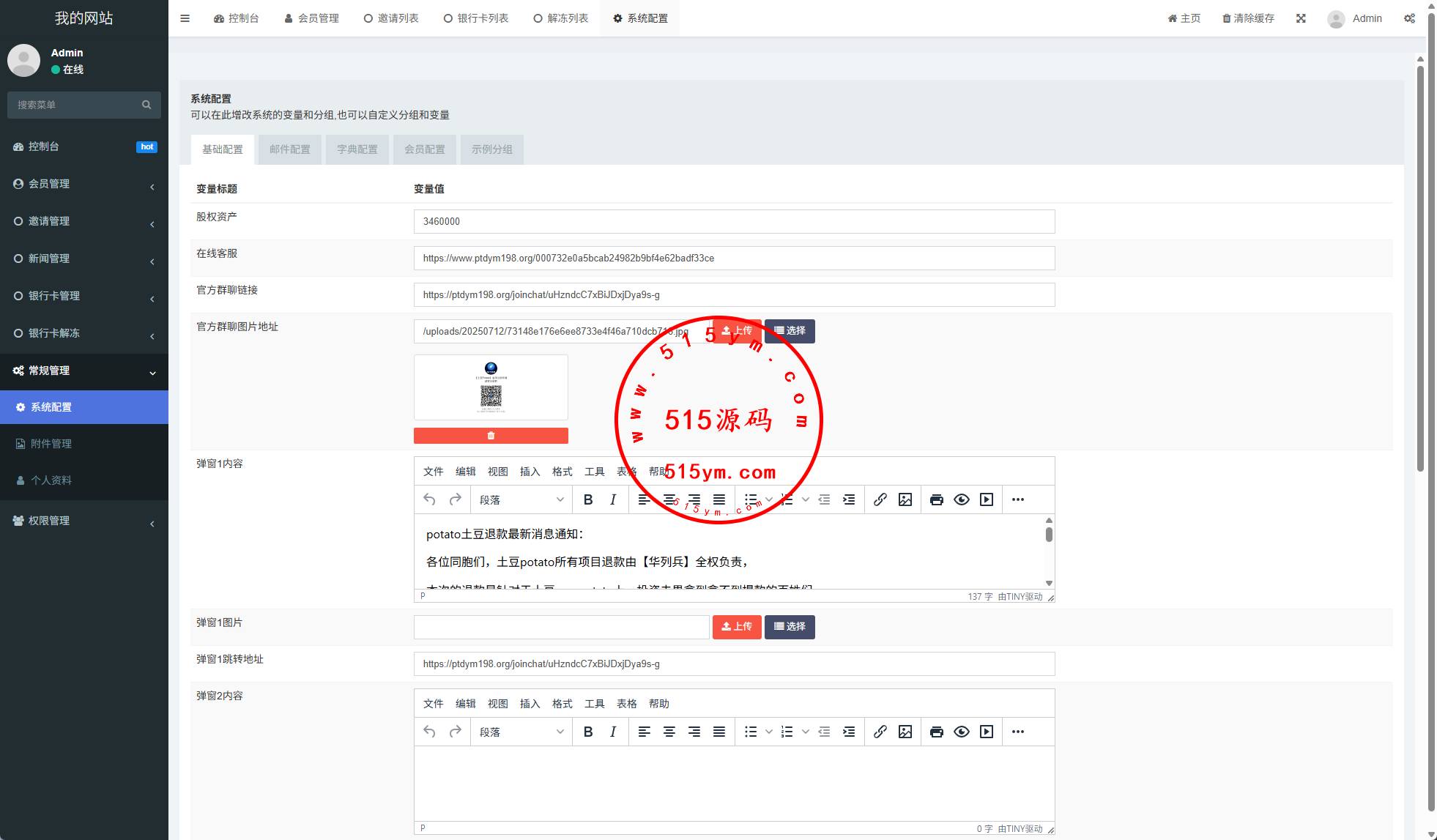Screen dimensions: 1437x840
Task: Open the paragraph format dropdown in popup 1 editor
Action: coord(521,499)
